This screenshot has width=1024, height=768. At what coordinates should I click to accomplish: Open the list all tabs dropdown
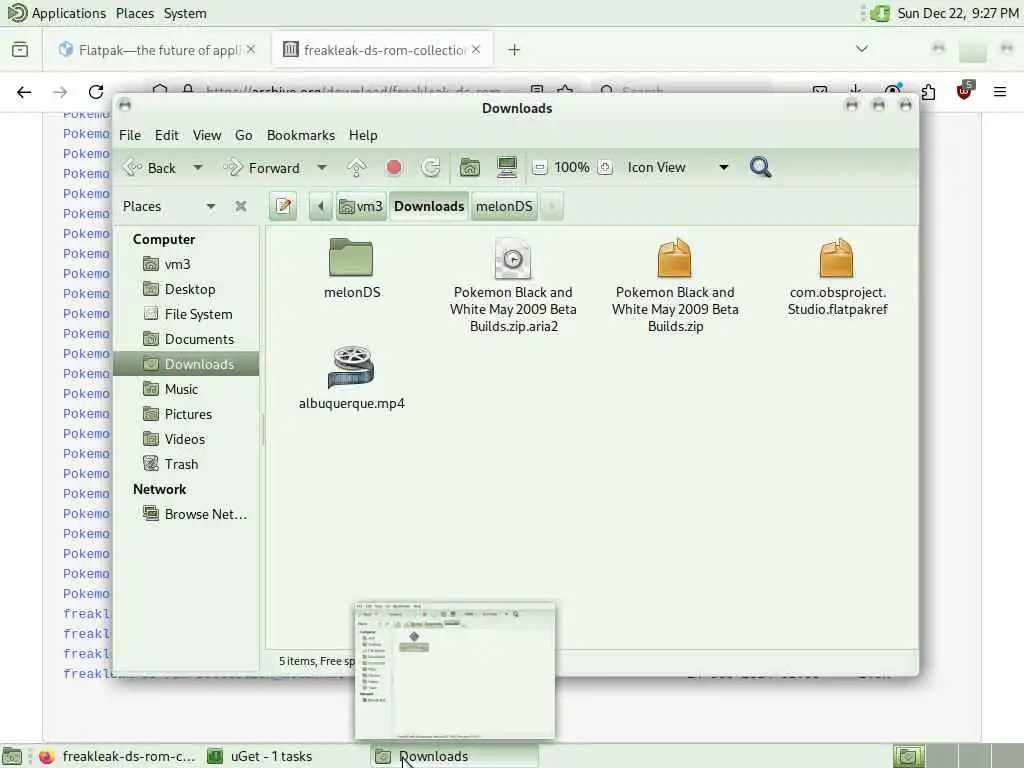pyautogui.click(x=861, y=49)
